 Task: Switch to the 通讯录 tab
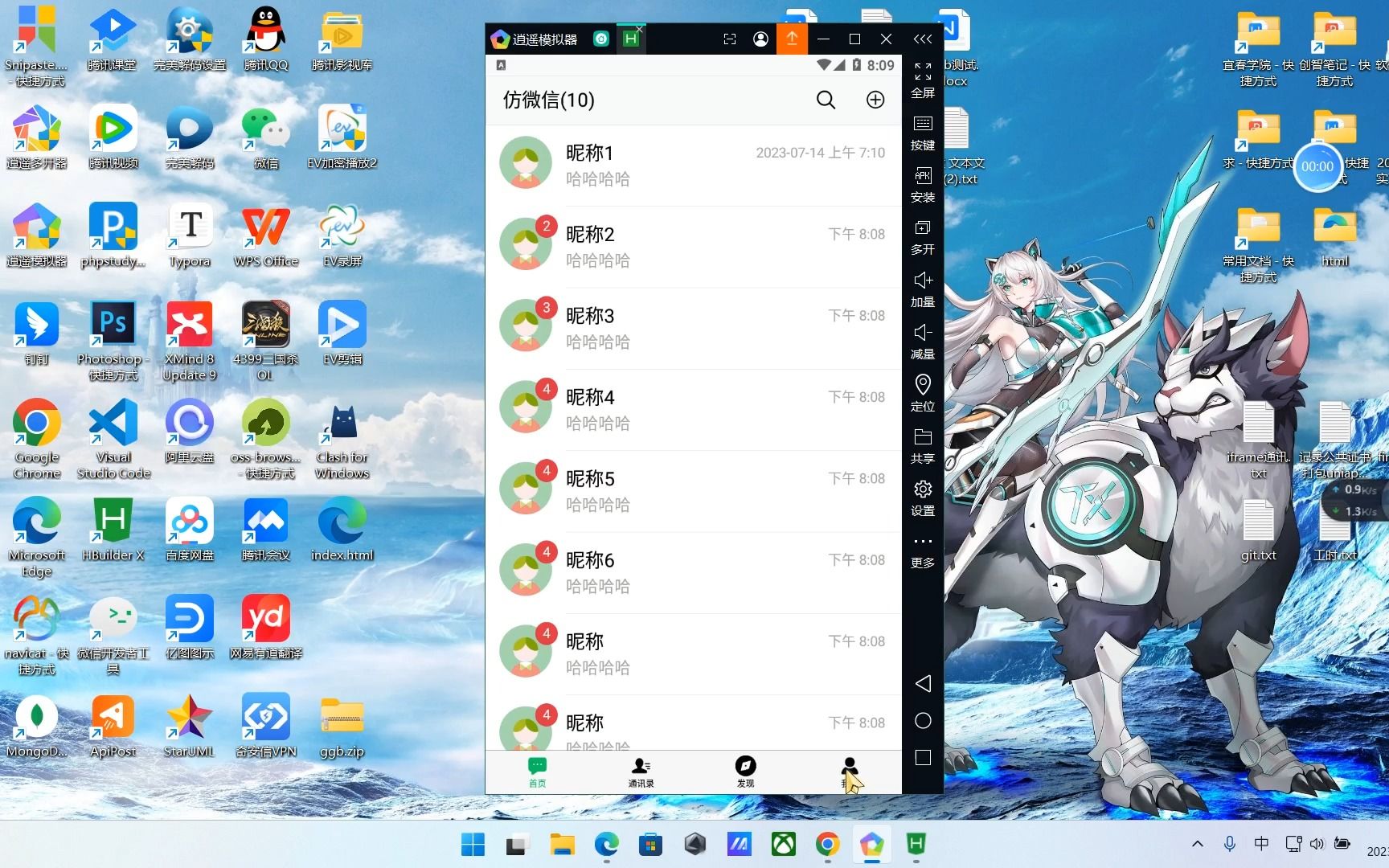pyautogui.click(x=641, y=772)
